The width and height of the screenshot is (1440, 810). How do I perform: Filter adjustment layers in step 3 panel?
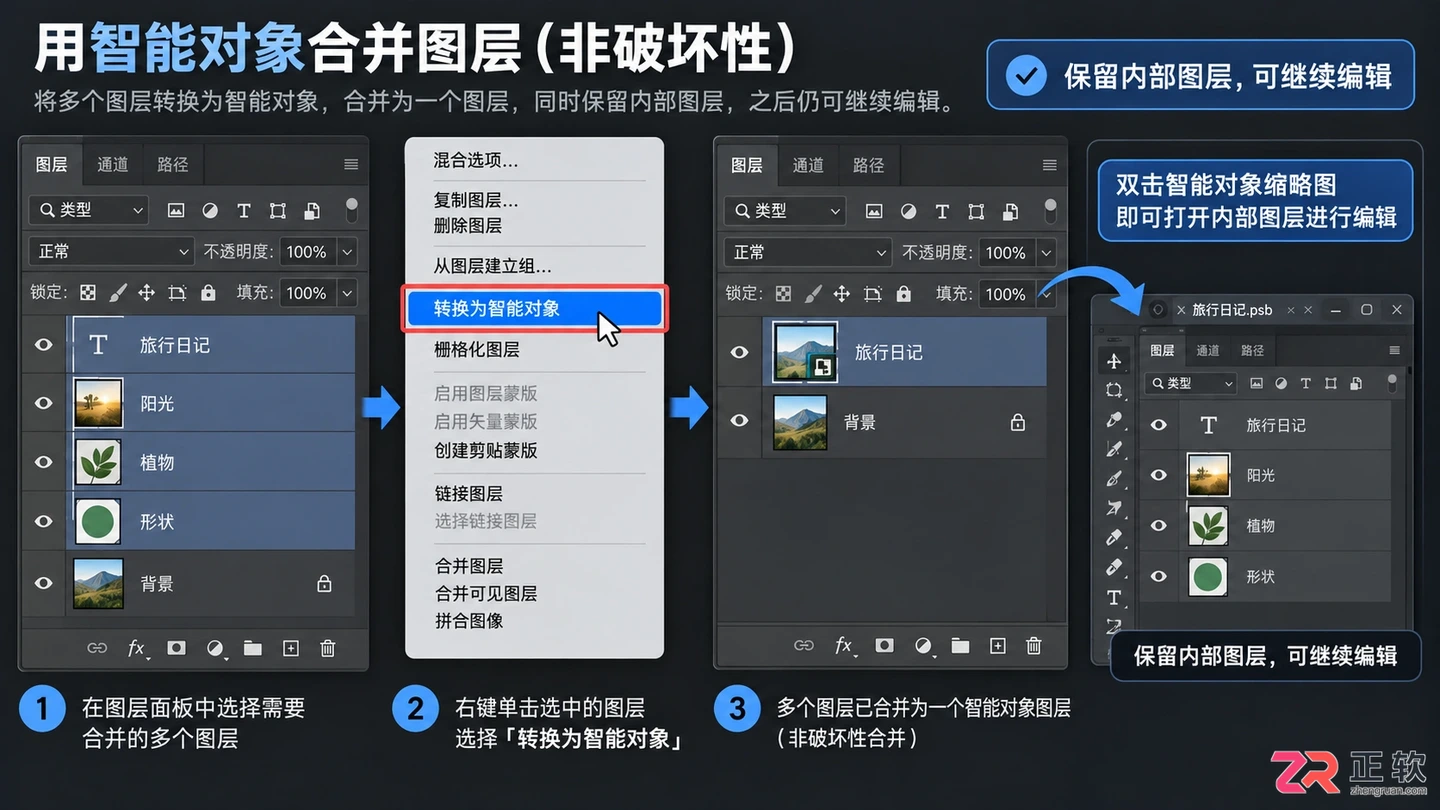click(x=908, y=212)
